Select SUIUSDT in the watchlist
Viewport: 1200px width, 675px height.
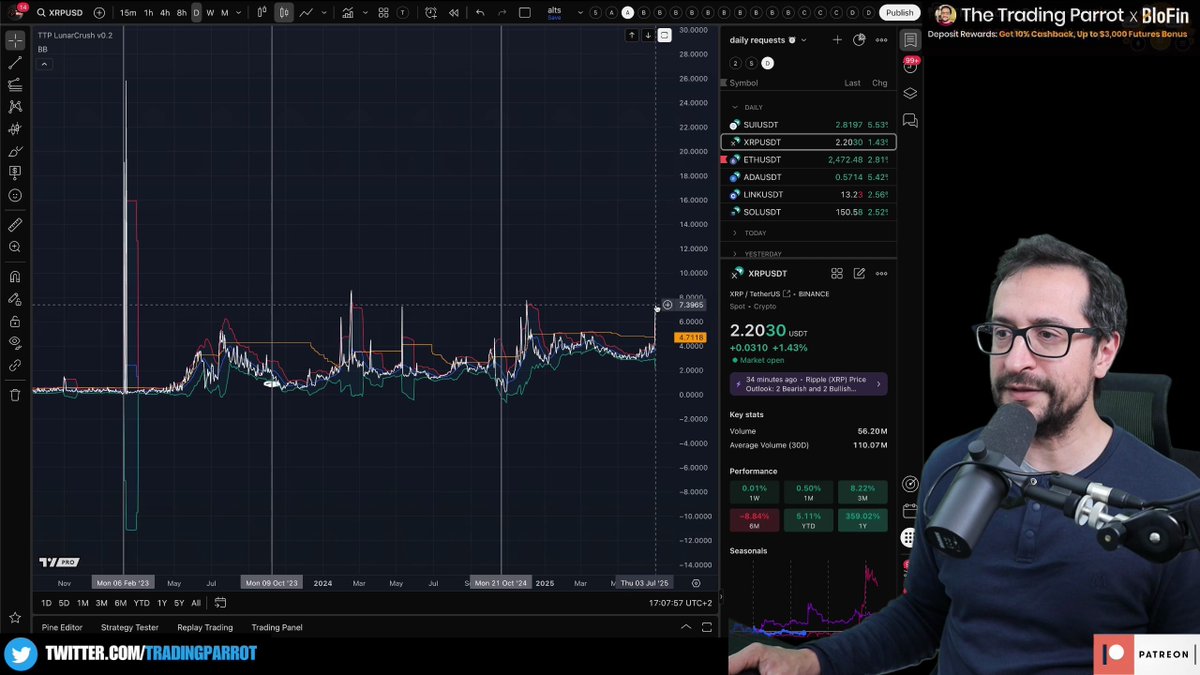(808, 125)
